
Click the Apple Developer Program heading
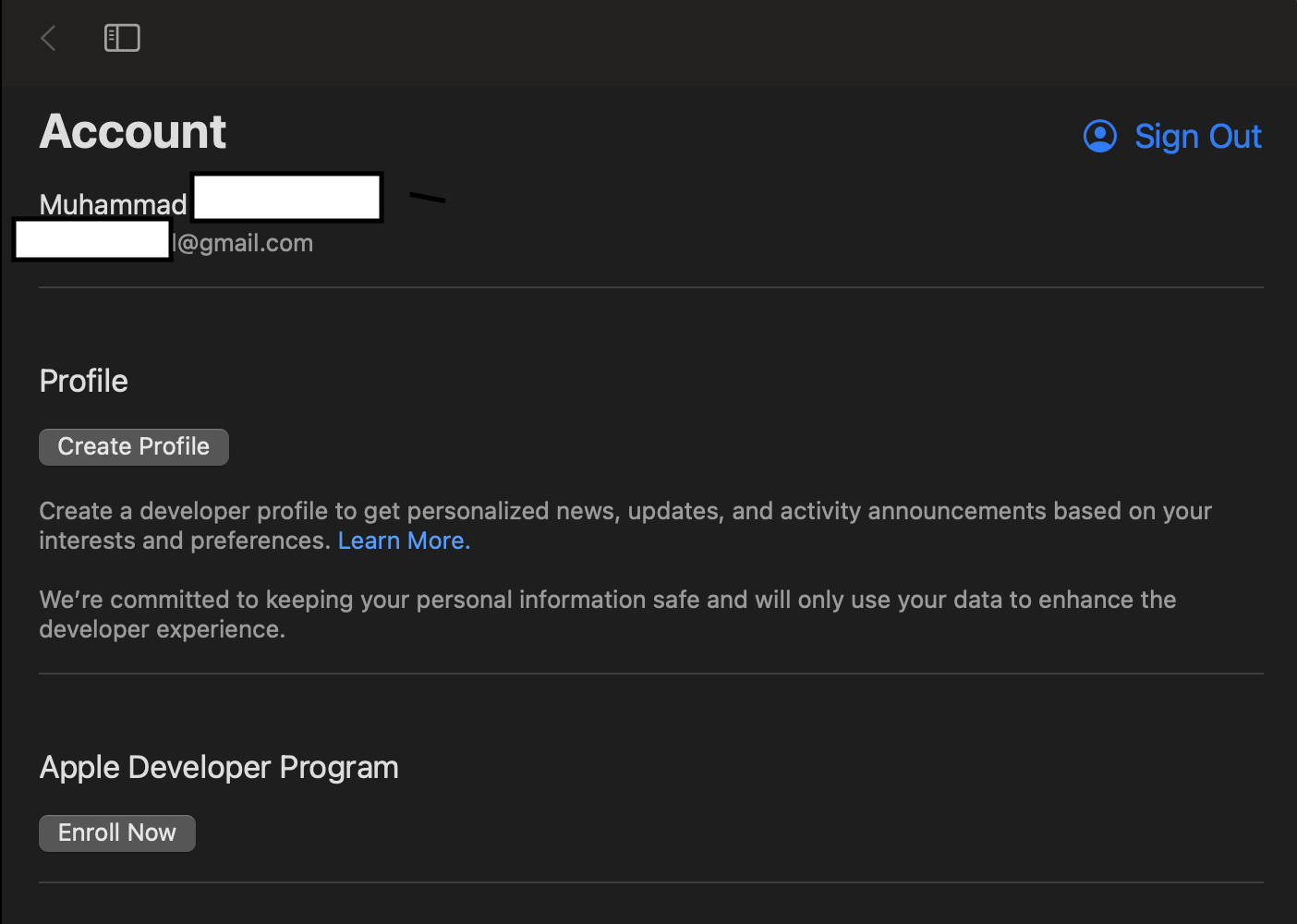[219, 767]
